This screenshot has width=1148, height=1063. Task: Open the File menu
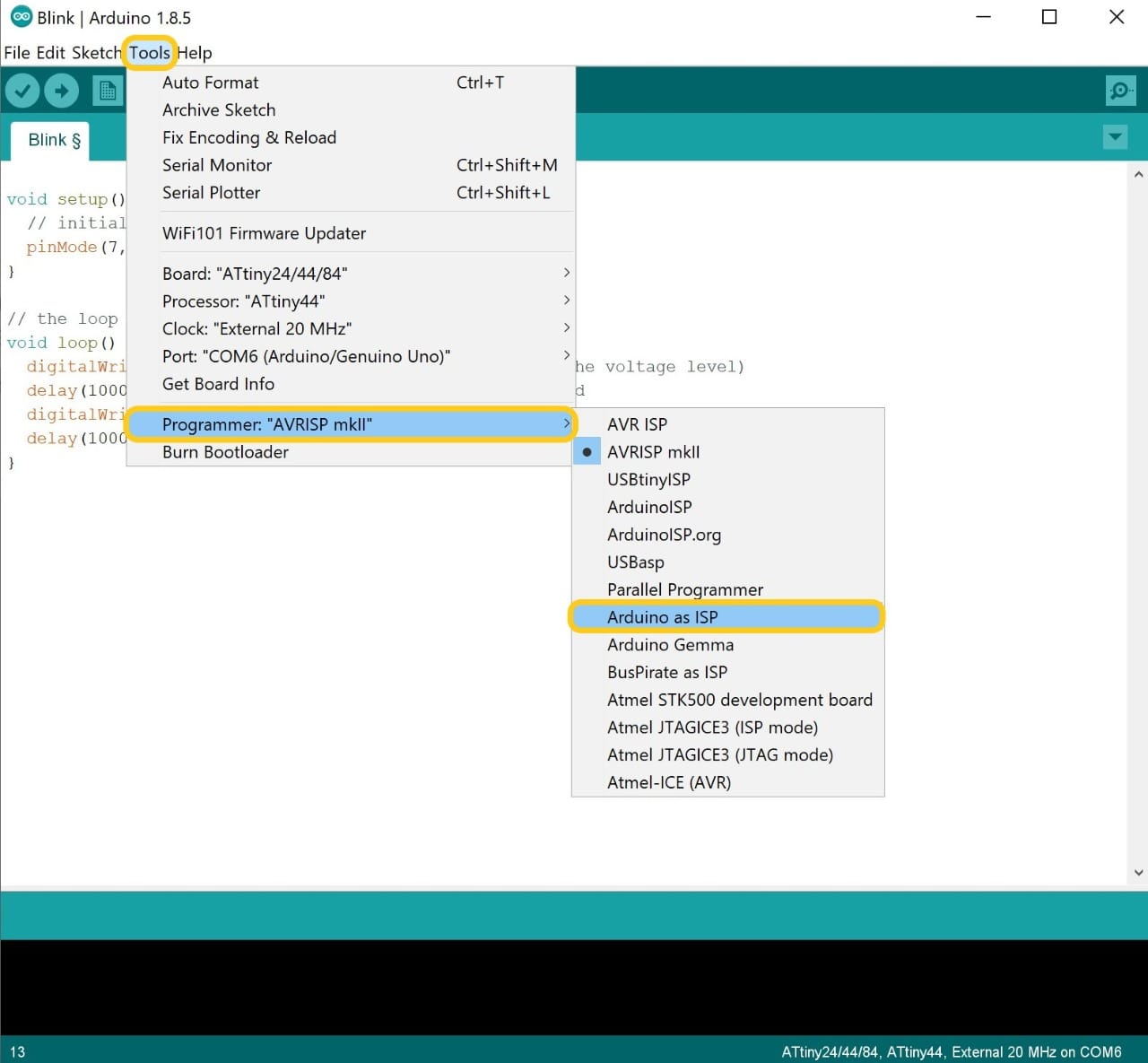pos(17,53)
